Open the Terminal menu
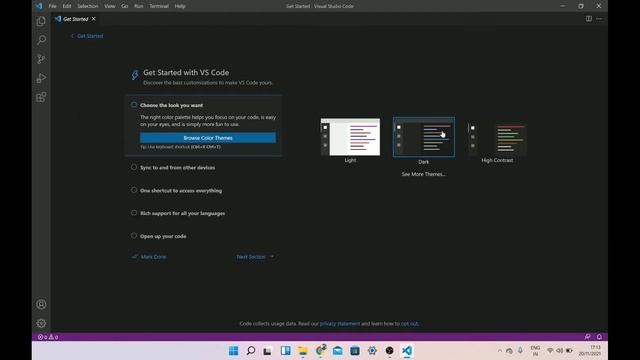This screenshot has height=360, width=640. click(x=159, y=6)
